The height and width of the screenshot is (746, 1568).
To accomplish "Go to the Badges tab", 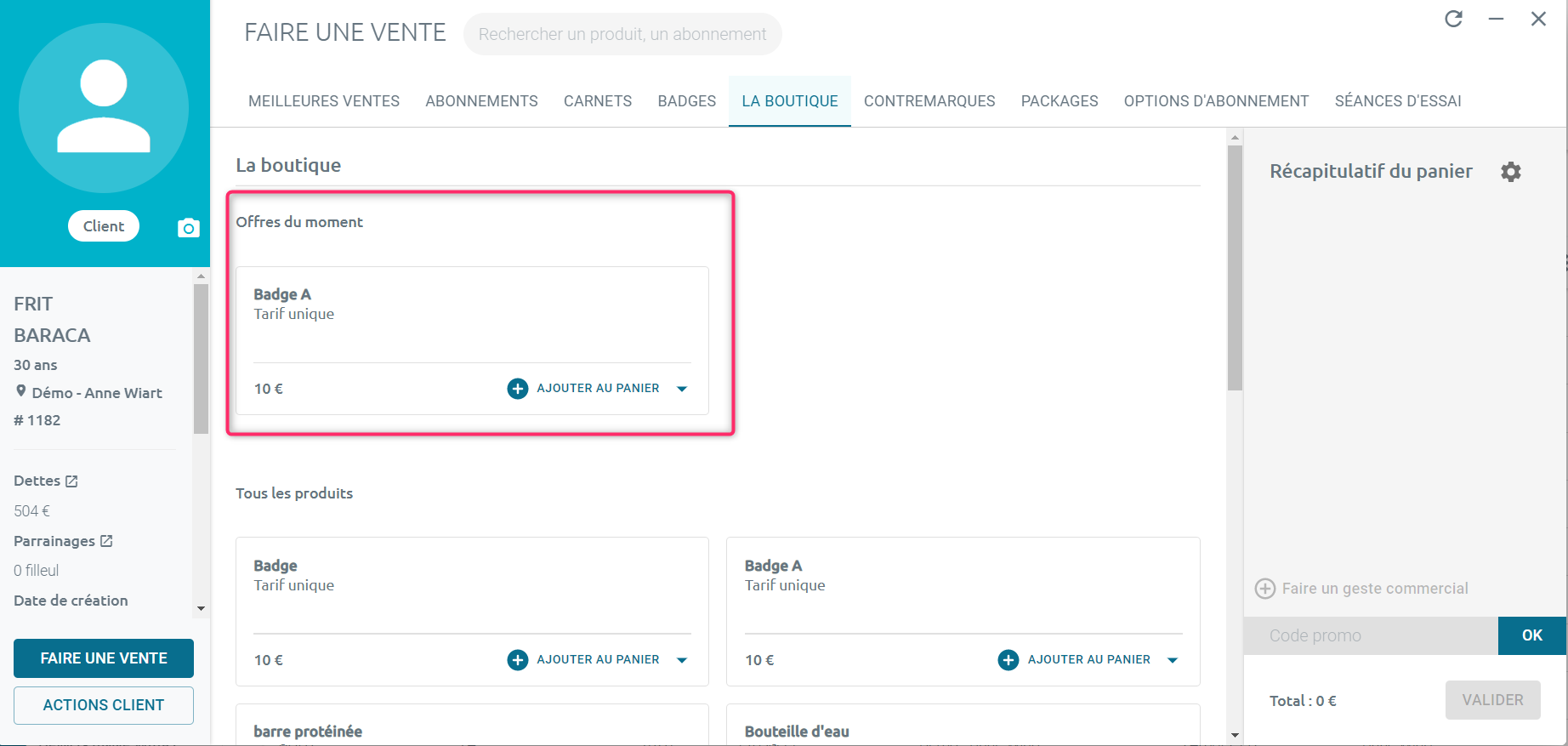I will pyautogui.click(x=687, y=101).
